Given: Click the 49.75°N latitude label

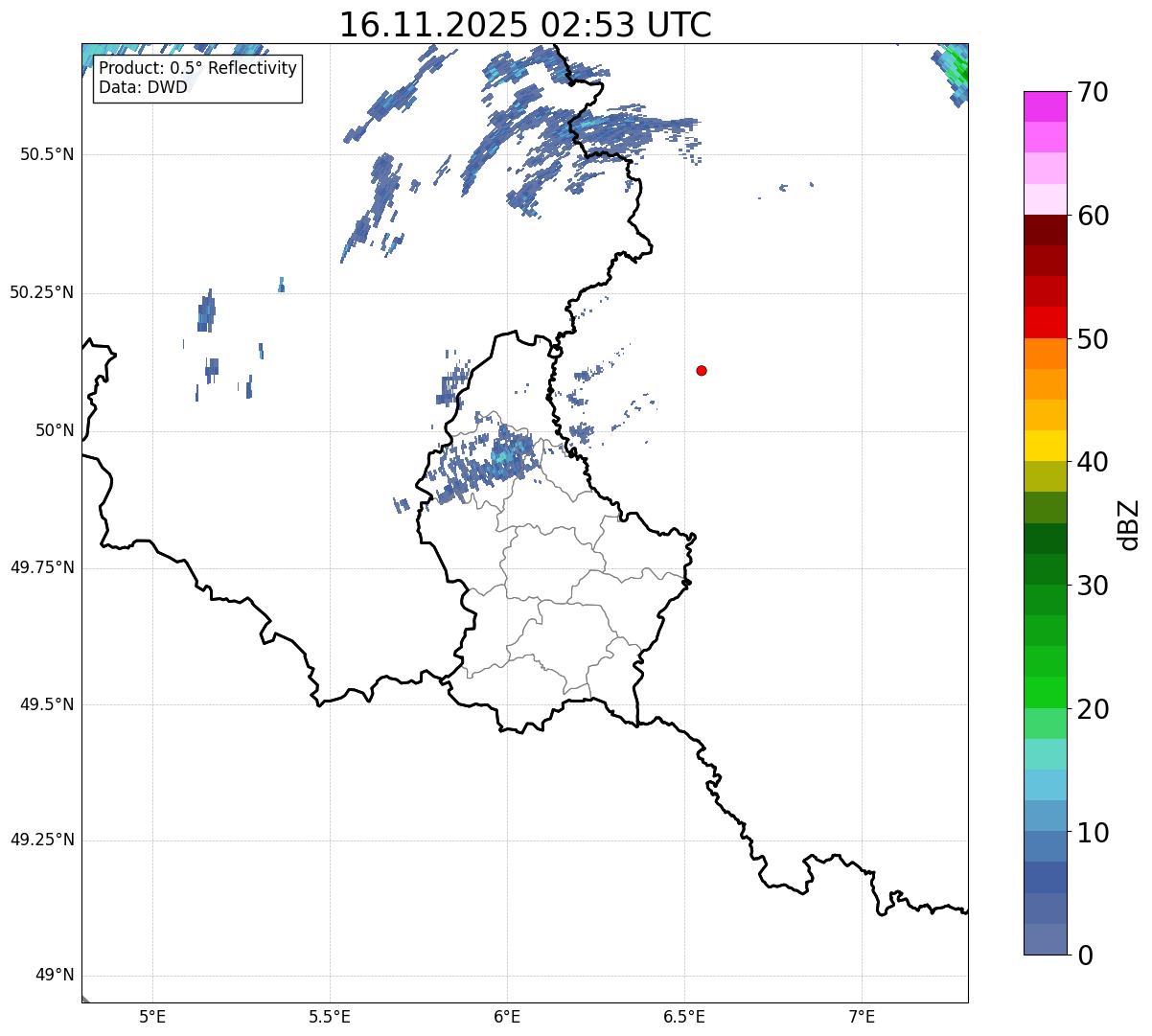Looking at the screenshot, I should click(42, 567).
